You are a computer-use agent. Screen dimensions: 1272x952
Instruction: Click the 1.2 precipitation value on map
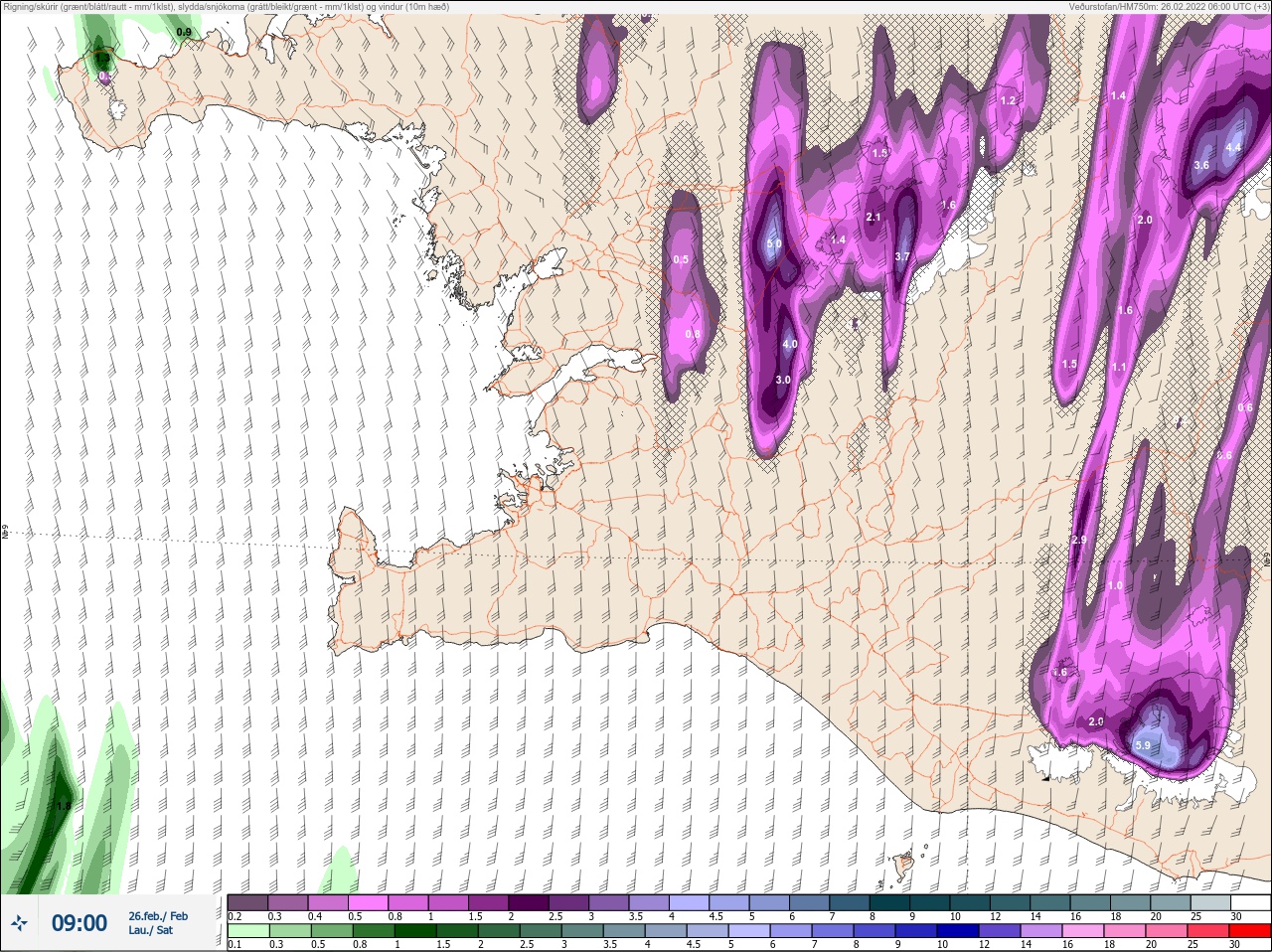click(1008, 100)
